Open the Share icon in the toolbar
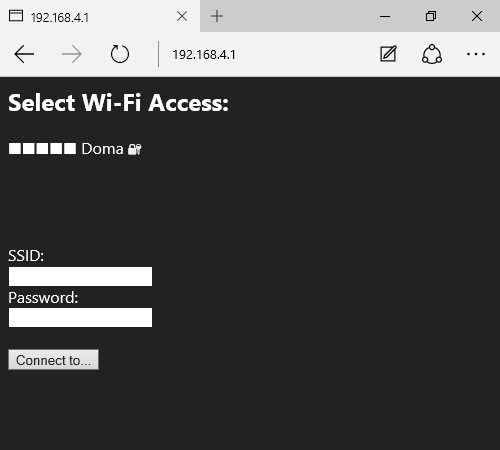Viewport: 500px width, 450px height. pyautogui.click(x=432, y=54)
